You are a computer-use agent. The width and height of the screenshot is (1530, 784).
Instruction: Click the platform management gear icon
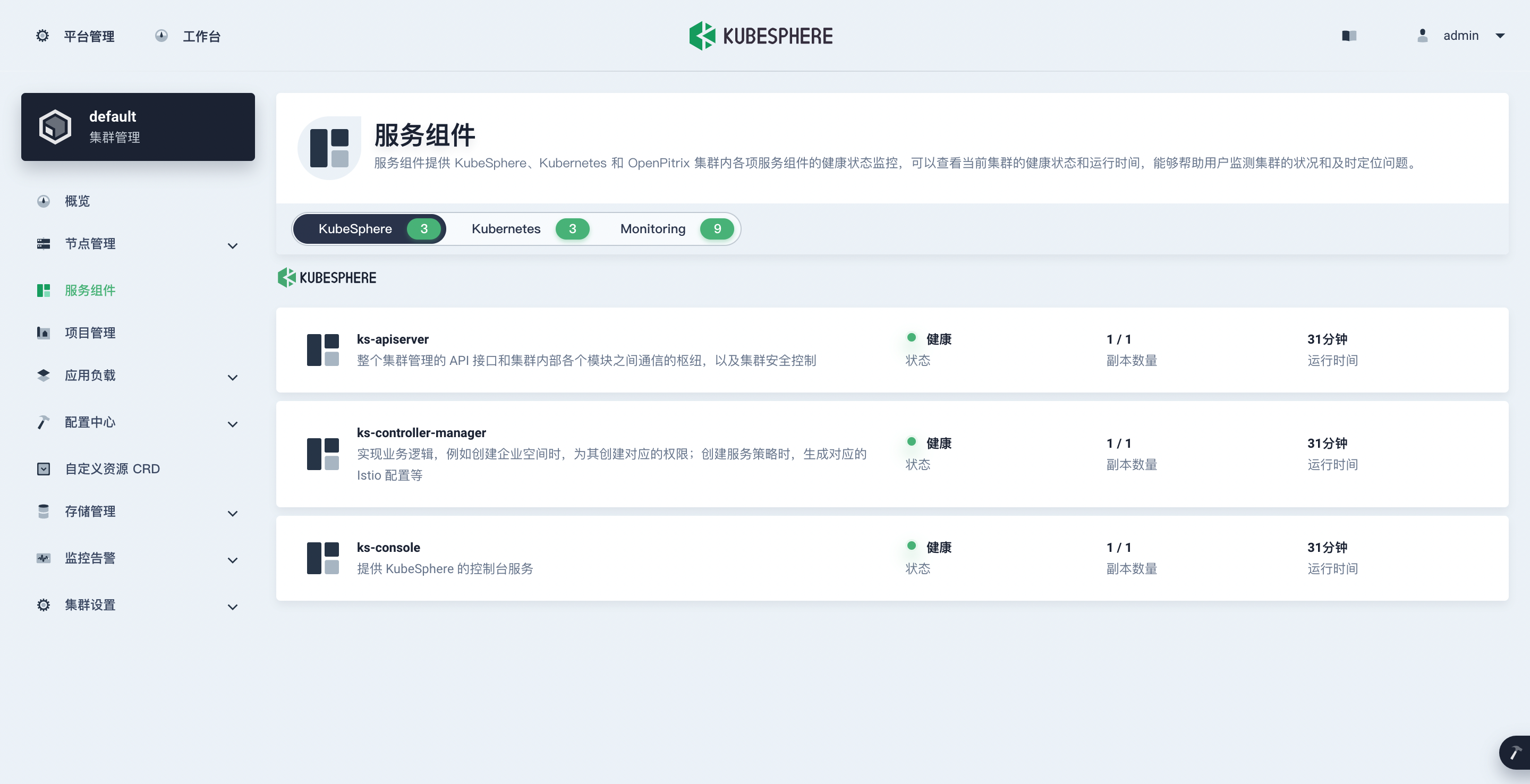(42, 36)
